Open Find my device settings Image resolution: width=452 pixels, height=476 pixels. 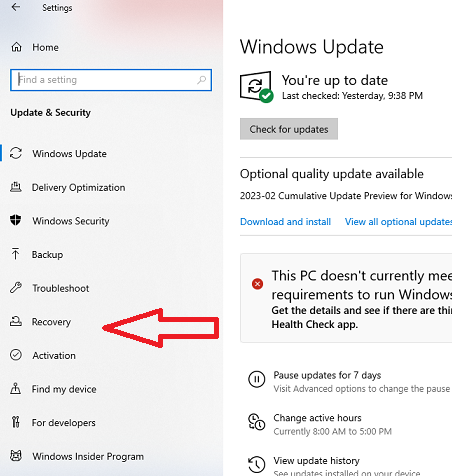pyautogui.click(x=64, y=389)
